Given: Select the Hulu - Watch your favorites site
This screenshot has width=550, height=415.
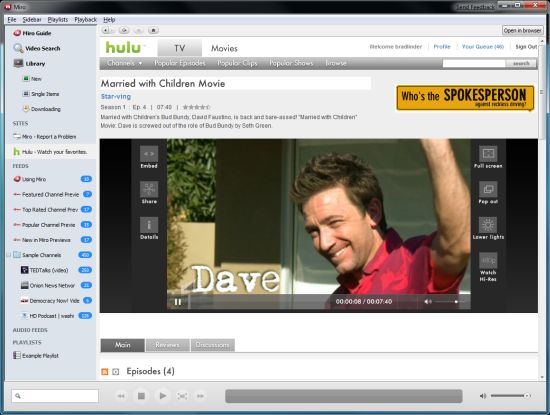Looking at the screenshot, I should coord(50,152).
